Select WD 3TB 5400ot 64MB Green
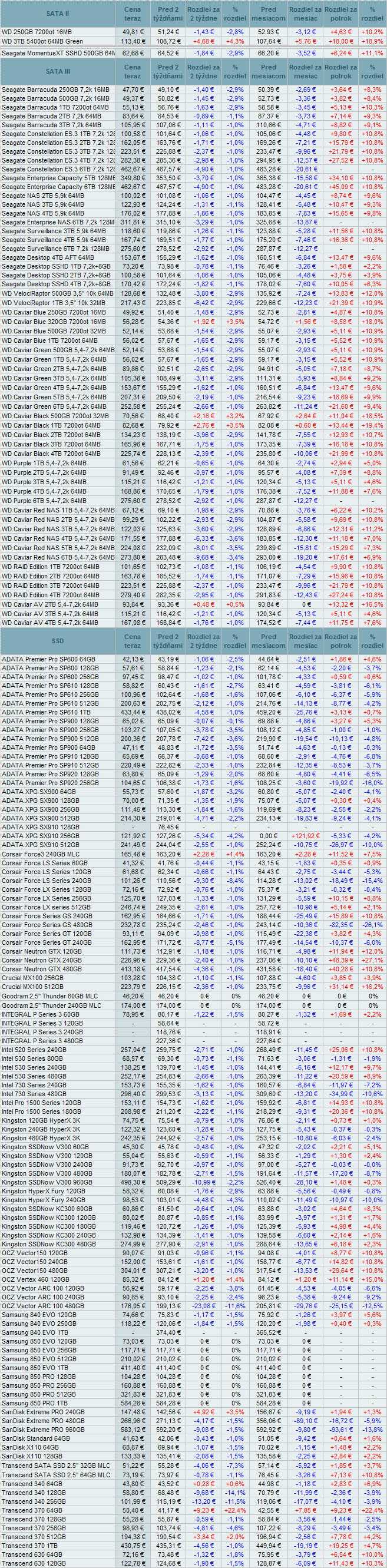This screenshot has height=1568, width=387. coord(42,41)
